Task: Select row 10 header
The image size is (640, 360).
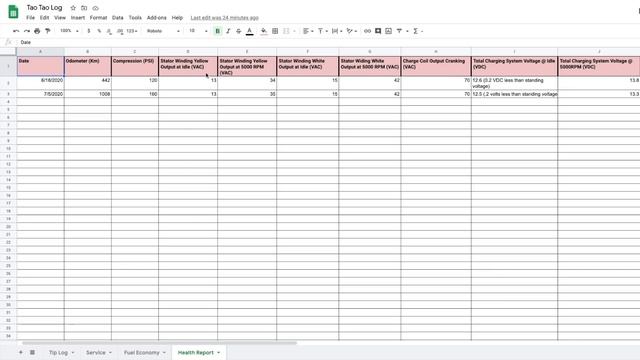Action: click(8, 149)
